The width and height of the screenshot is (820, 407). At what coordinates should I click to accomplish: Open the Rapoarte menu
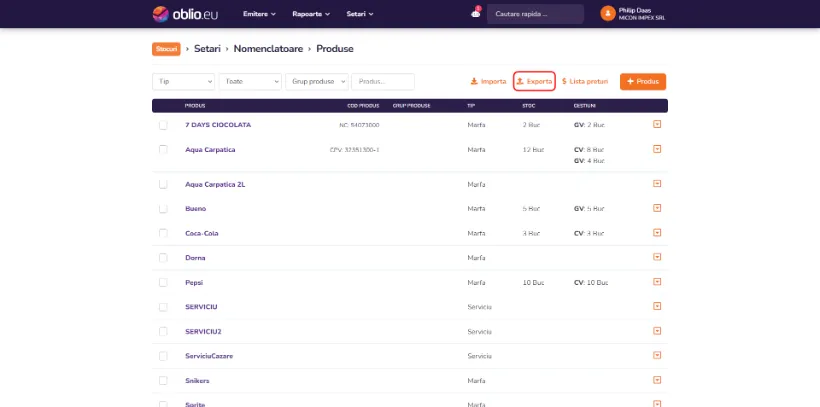(311, 14)
